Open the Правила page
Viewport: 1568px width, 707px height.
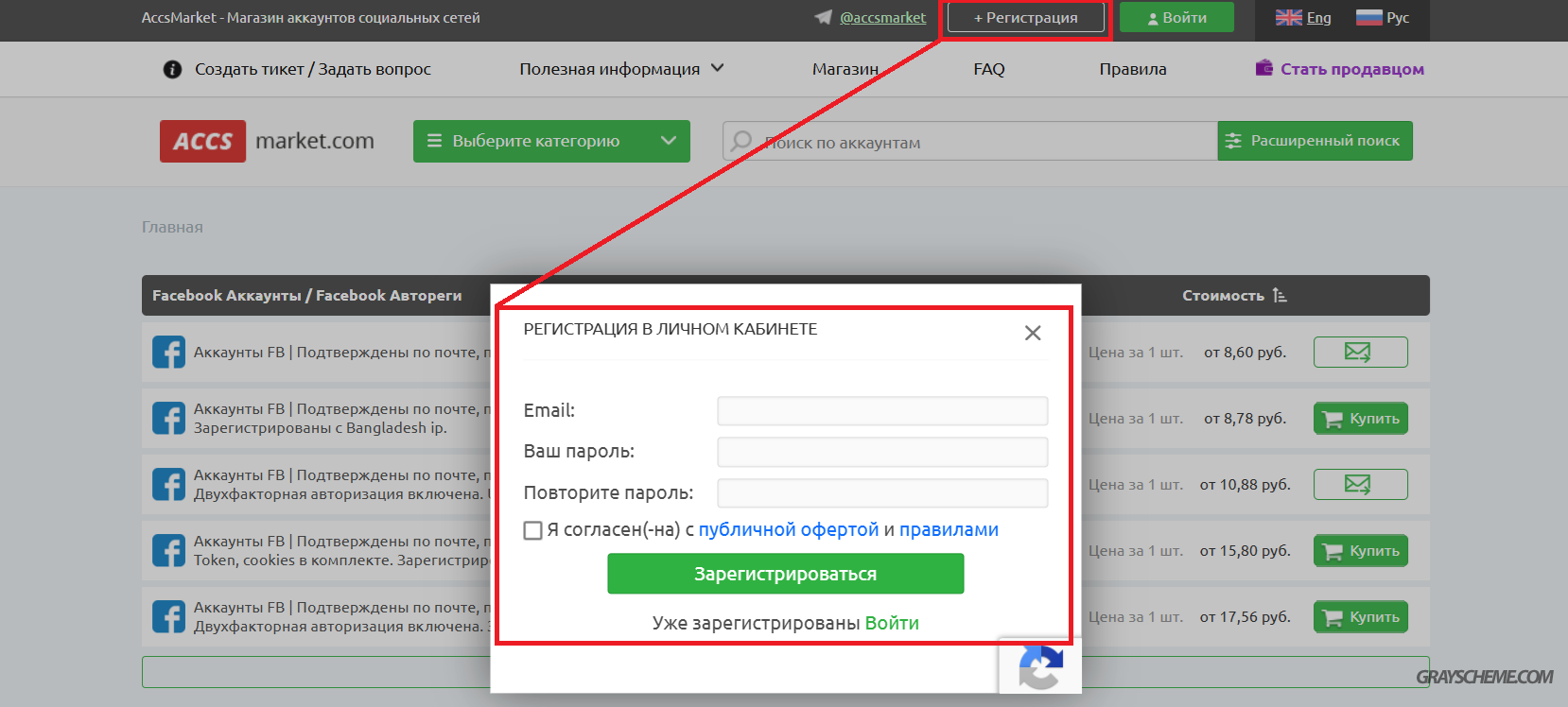(x=1133, y=69)
